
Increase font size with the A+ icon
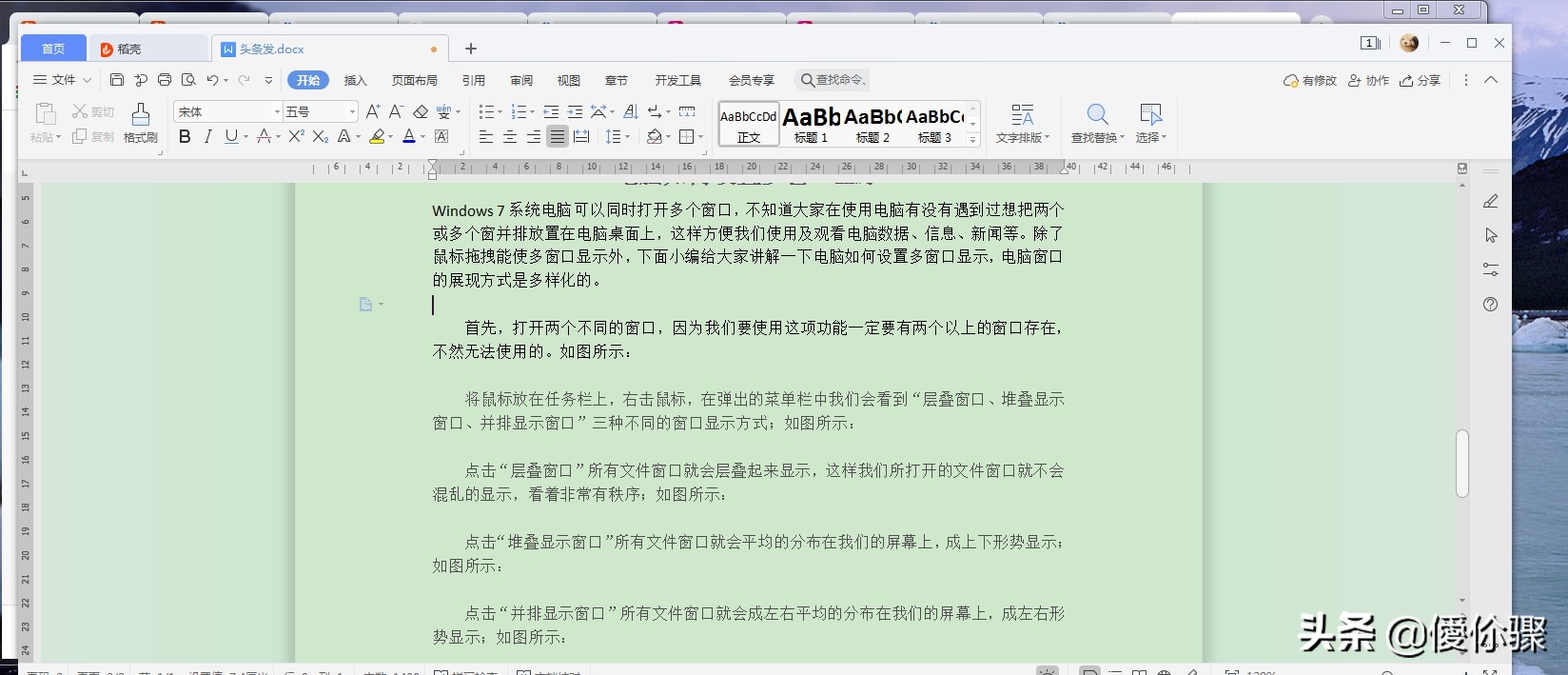click(x=373, y=111)
